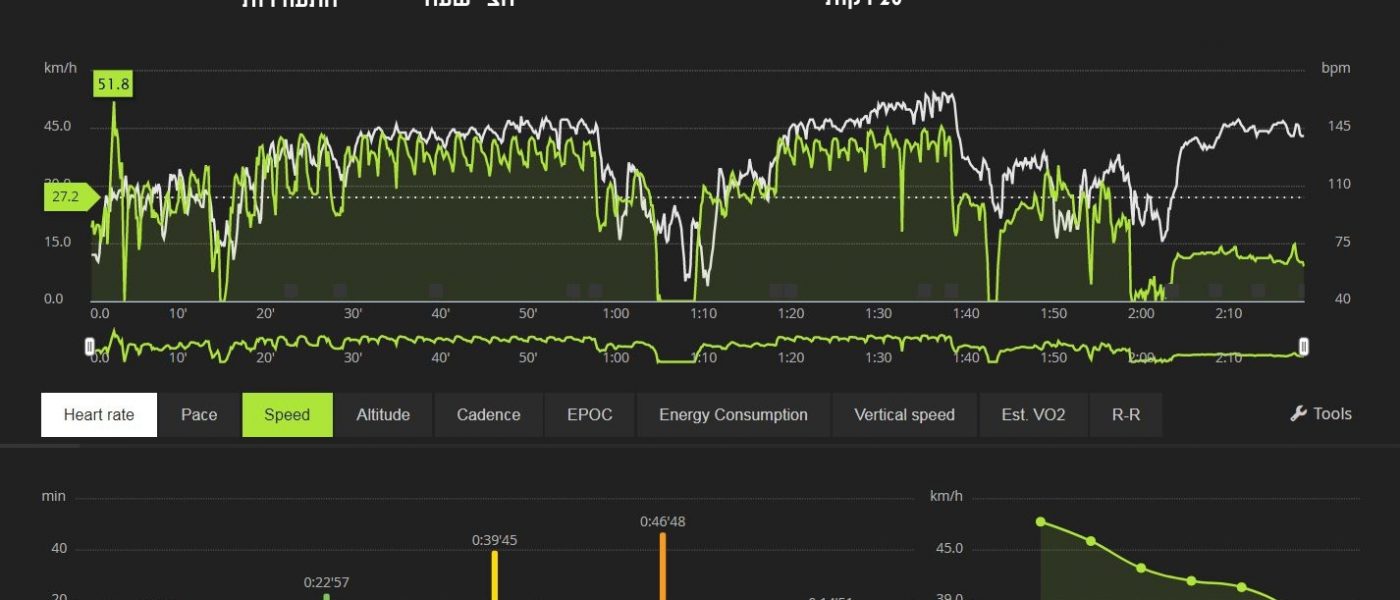Image resolution: width=1400 pixels, height=600 pixels.
Task: Display the Energy Consumption graph
Action: pyautogui.click(x=733, y=415)
